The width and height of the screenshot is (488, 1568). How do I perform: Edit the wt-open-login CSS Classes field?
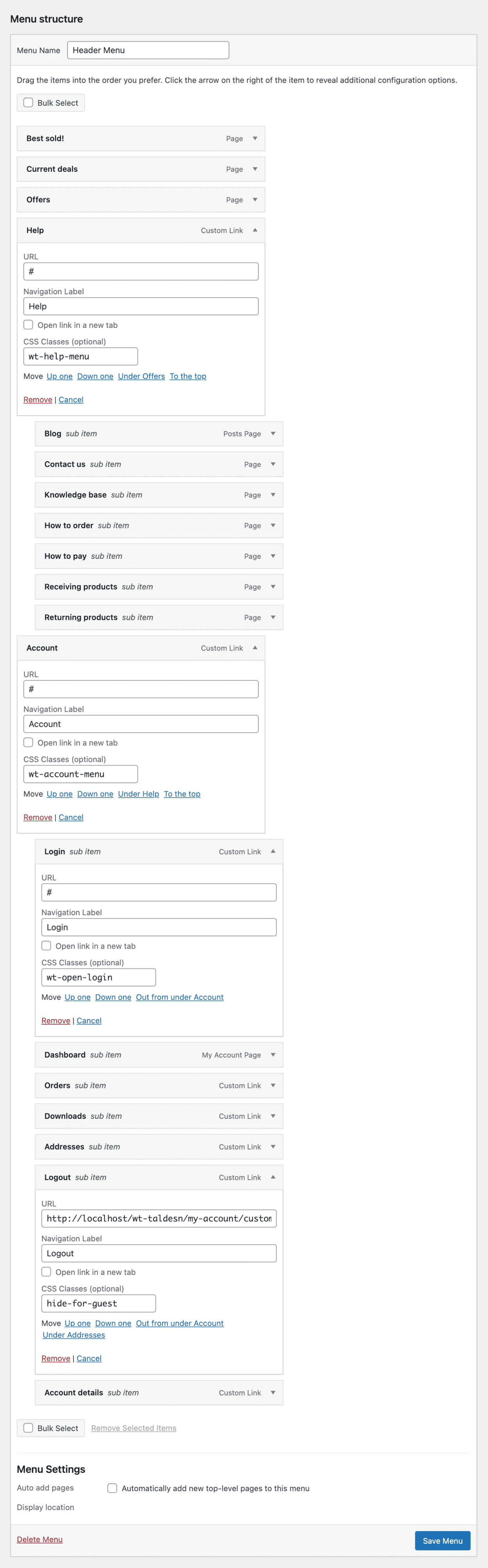pos(98,977)
